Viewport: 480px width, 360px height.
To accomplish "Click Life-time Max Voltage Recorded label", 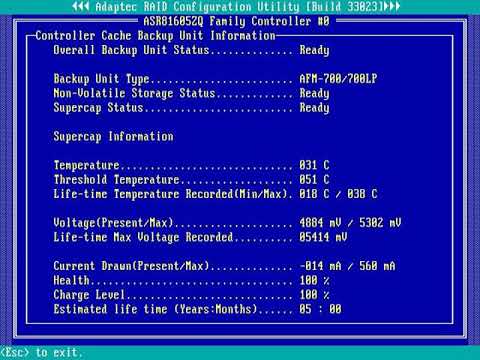I will 143,237.
